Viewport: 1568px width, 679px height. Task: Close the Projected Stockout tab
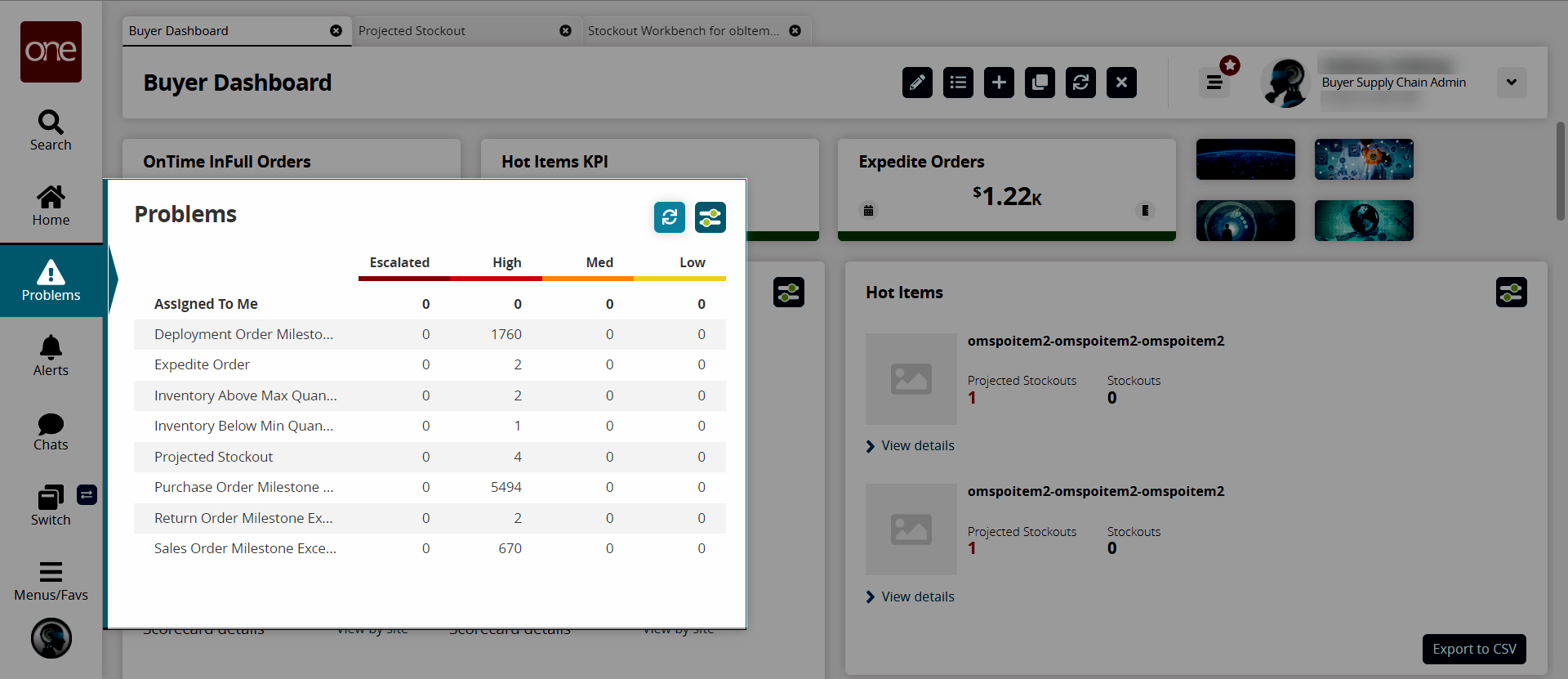click(x=565, y=31)
